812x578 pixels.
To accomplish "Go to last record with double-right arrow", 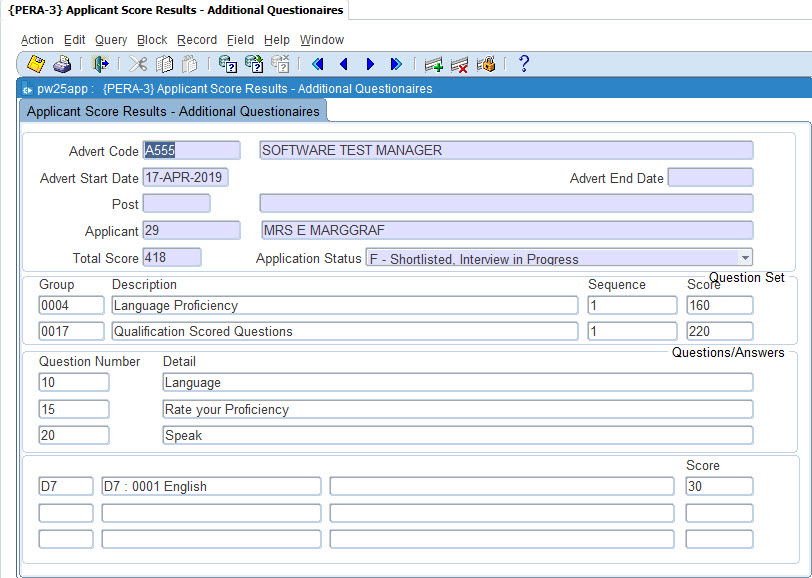I will (396, 64).
